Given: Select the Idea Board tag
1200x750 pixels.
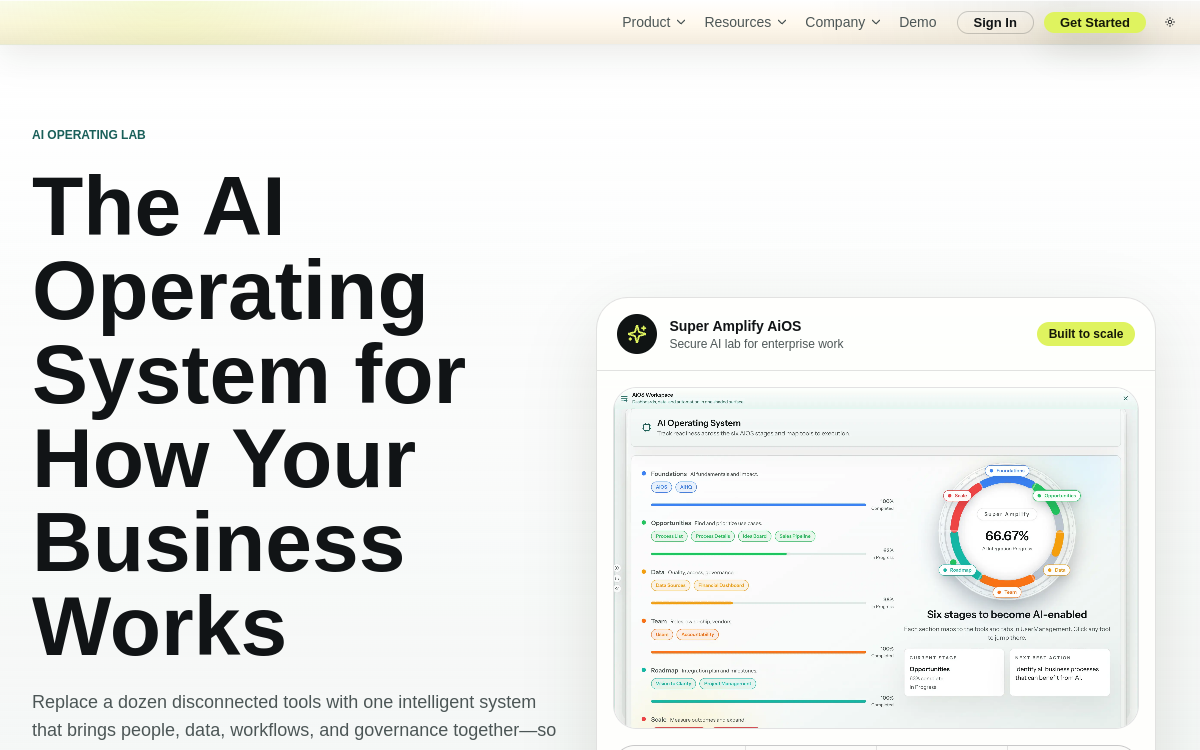Looking at the screenshot, I should click(755, 536).
